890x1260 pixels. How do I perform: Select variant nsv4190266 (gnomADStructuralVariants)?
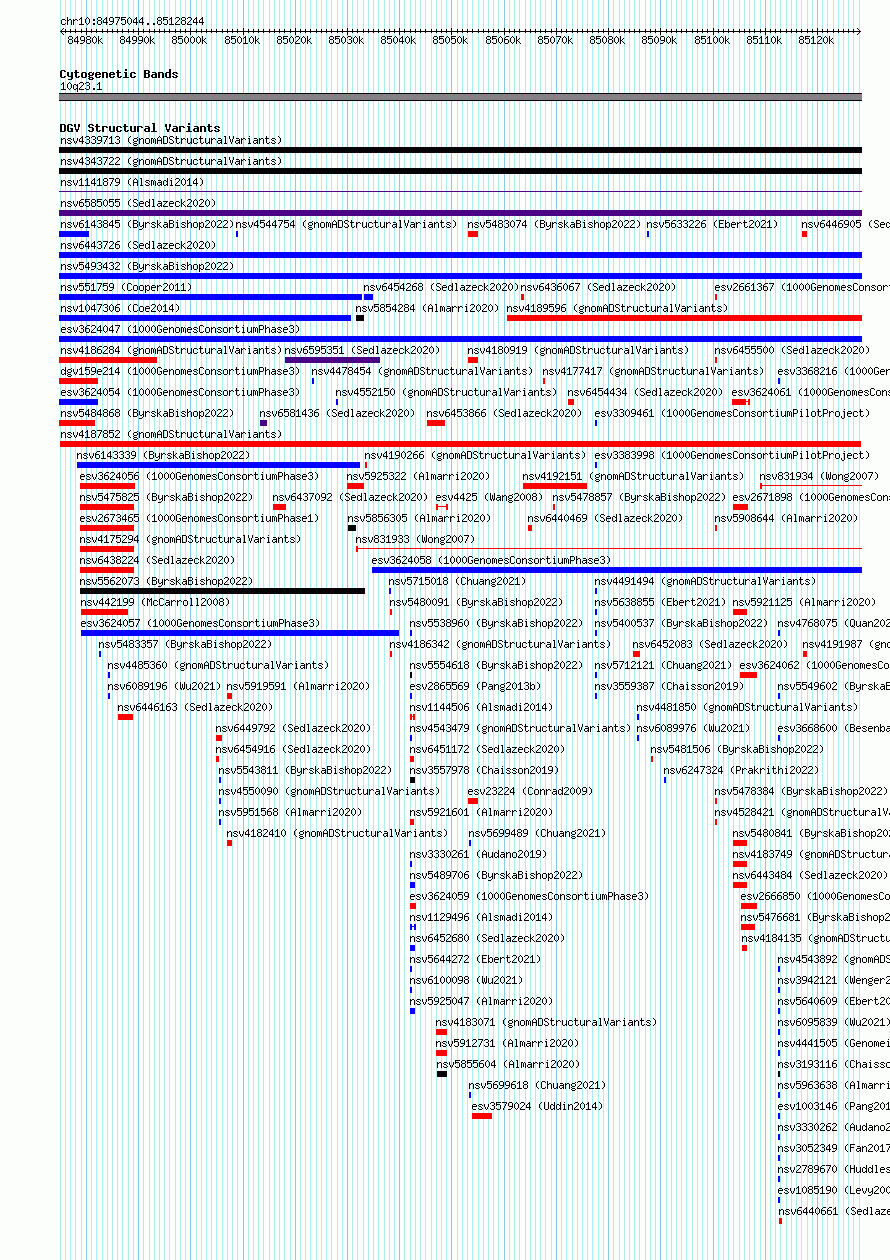click(x=475, y=455)
